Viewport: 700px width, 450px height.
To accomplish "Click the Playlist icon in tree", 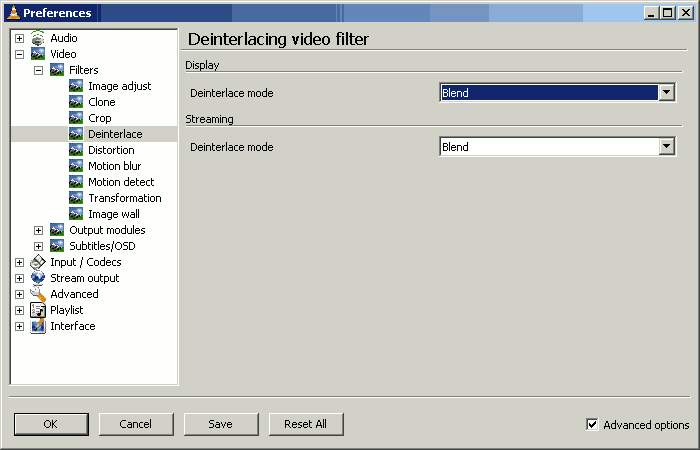I will tap(38, 310).
